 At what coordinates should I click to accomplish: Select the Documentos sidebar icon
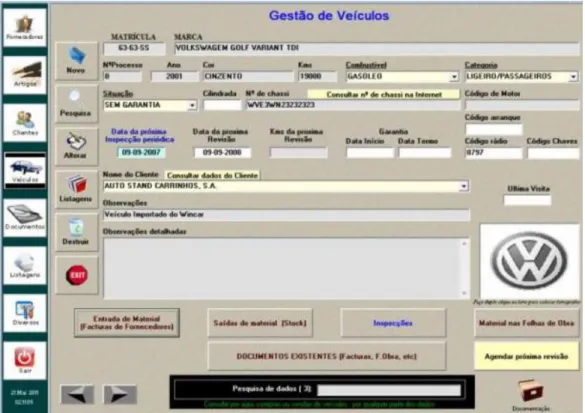tap(25, 218)
